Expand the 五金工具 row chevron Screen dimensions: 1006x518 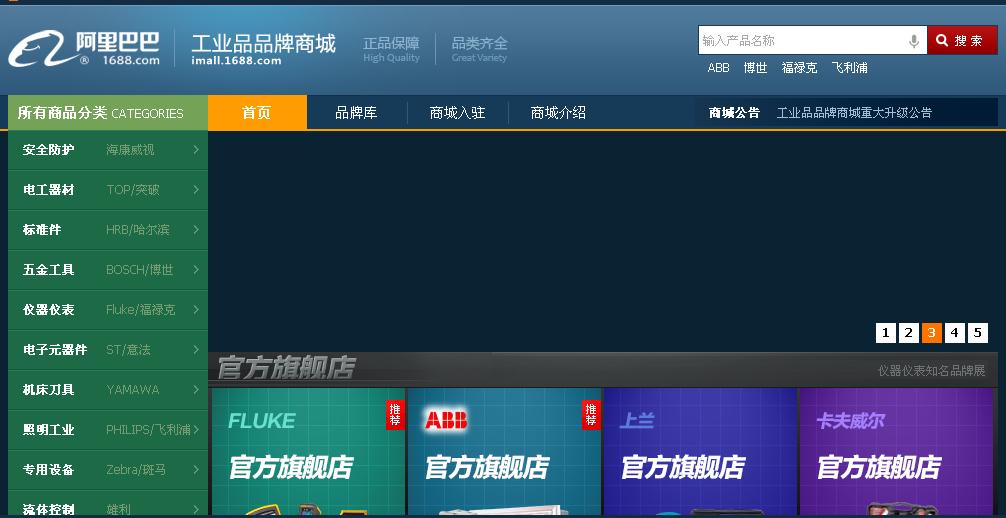196,270
